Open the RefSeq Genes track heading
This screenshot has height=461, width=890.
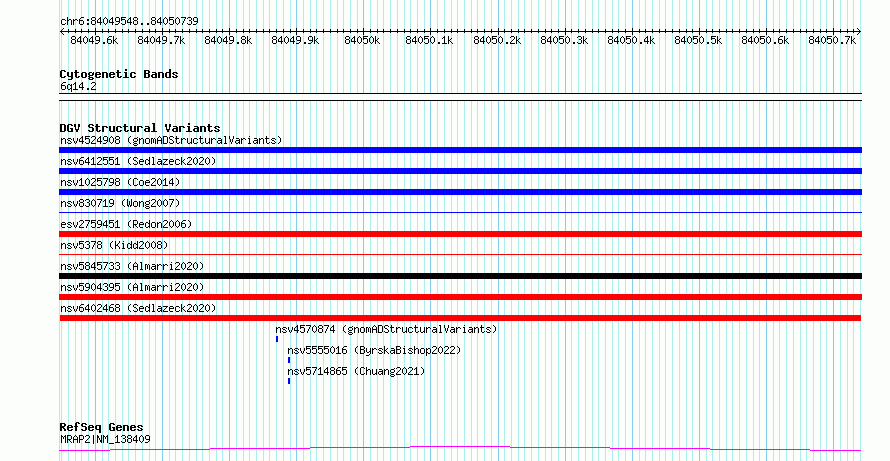[x=102, y=427]
